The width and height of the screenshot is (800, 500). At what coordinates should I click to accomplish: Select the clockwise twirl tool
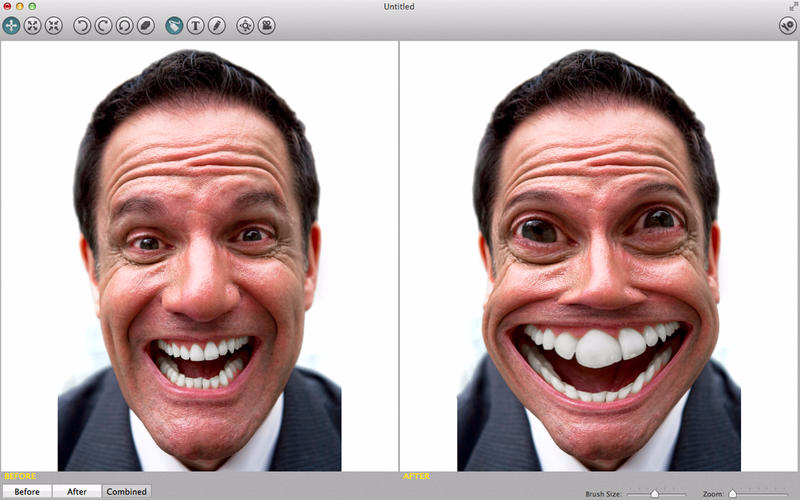[x=103, y=25]
